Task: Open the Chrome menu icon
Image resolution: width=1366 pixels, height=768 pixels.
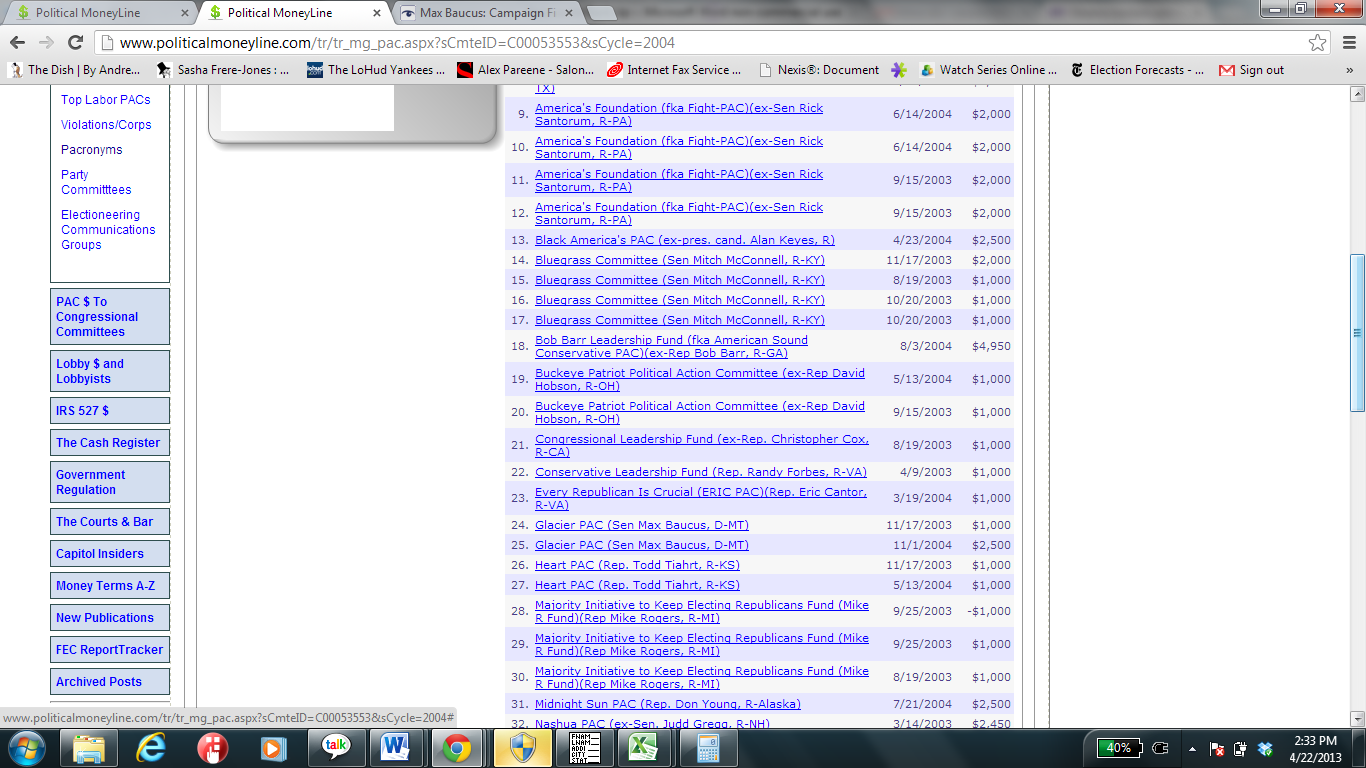Action: (1347, 42)
